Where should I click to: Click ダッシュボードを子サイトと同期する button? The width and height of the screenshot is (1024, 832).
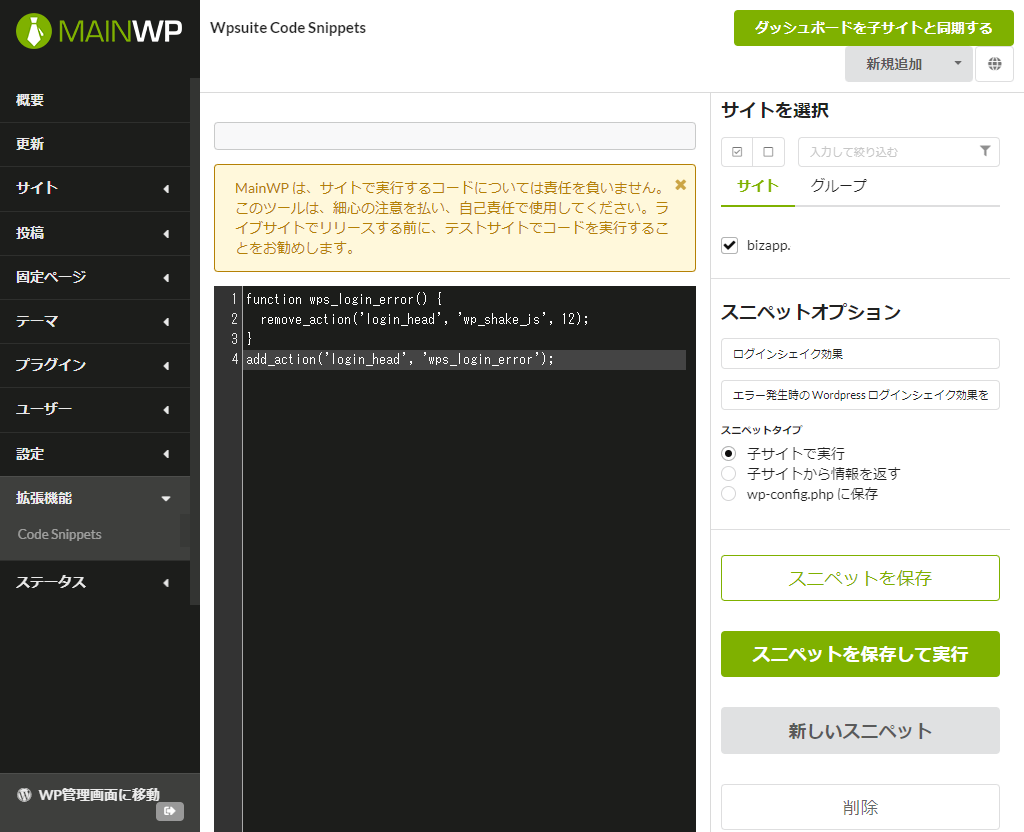coord(874,28)
